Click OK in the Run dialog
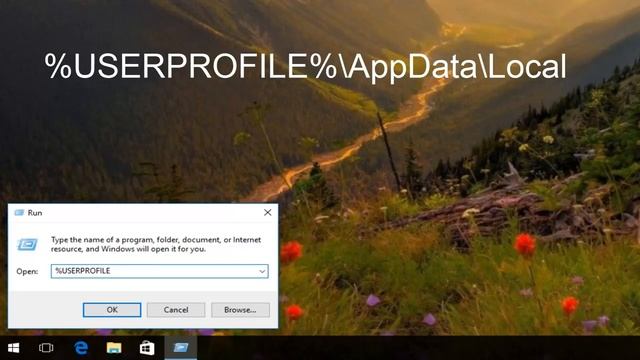This screenshot has width=640, height=360. (x=112, y=310)
